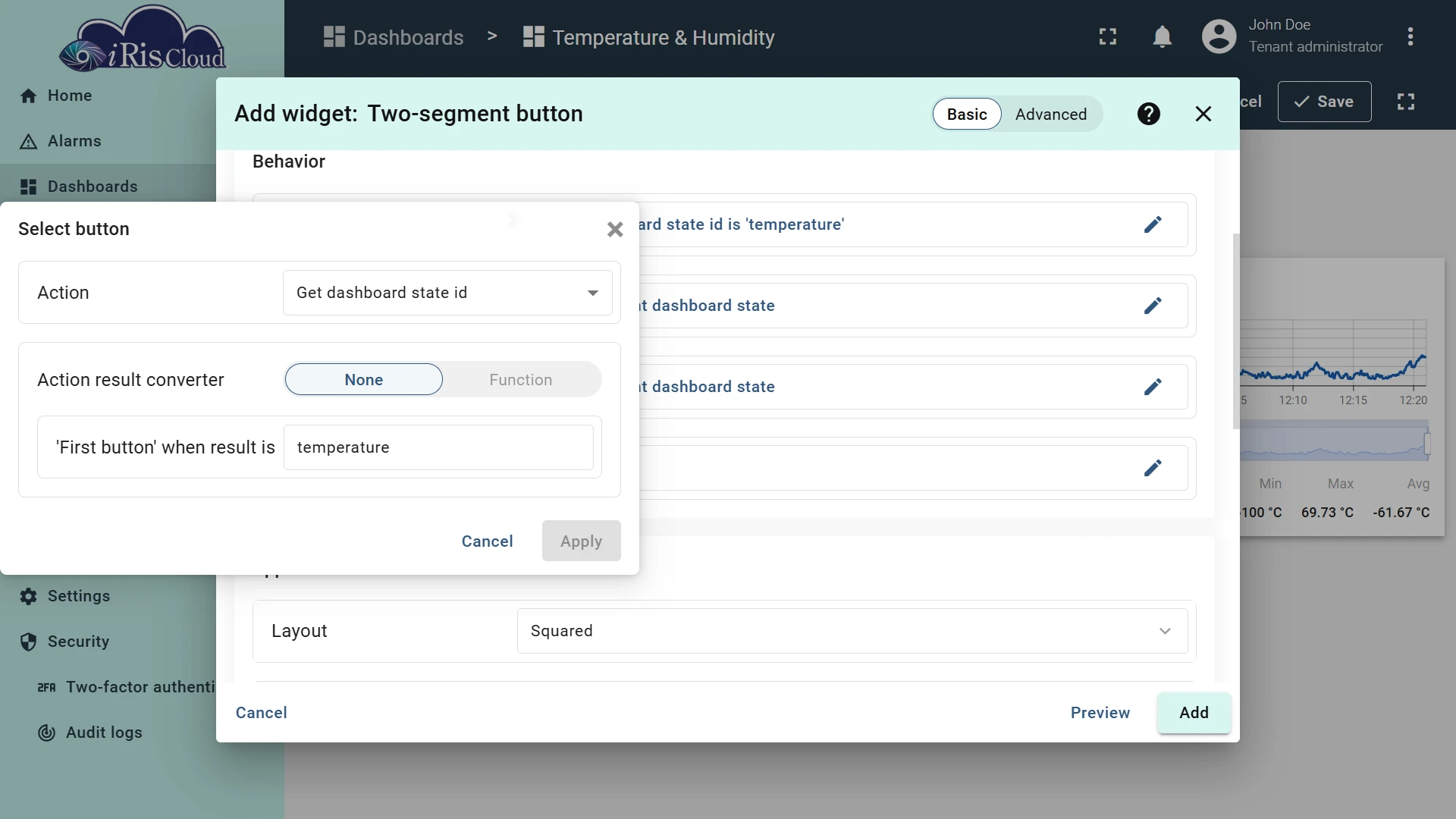Open the Layout Squared dropdown
This screenshot has width=1456, height=819.
click(x=852, y=631)
